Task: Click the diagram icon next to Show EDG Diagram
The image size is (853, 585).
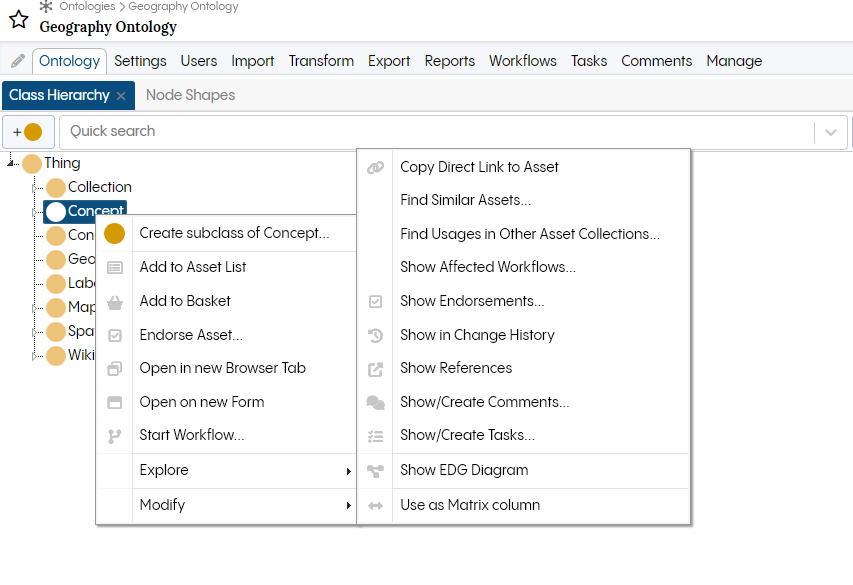Action: [x=375, y=470]
